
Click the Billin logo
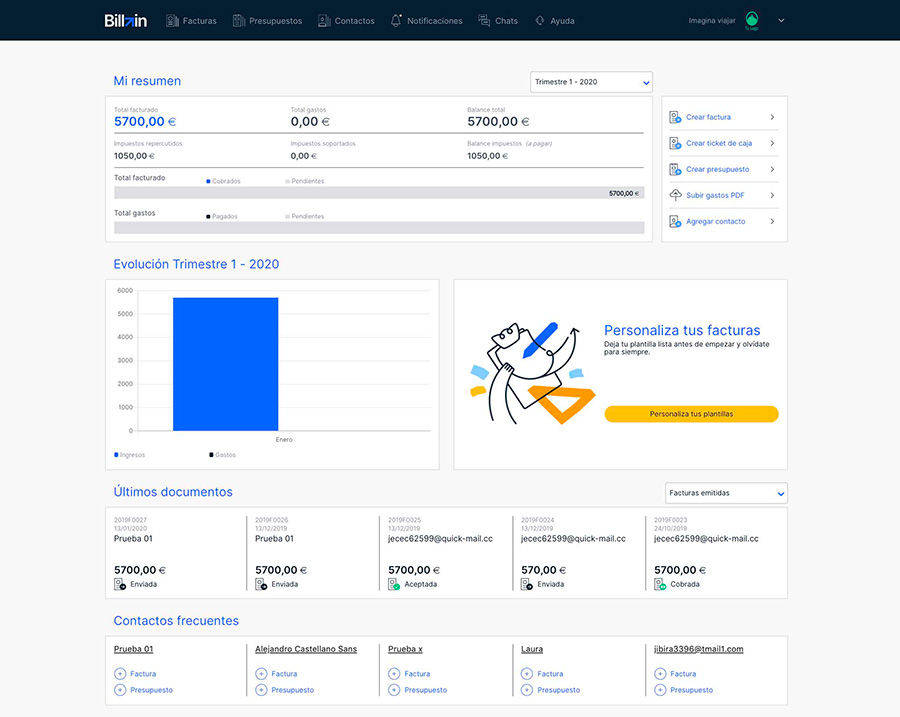pyautogui.click(x=124, y=19)
